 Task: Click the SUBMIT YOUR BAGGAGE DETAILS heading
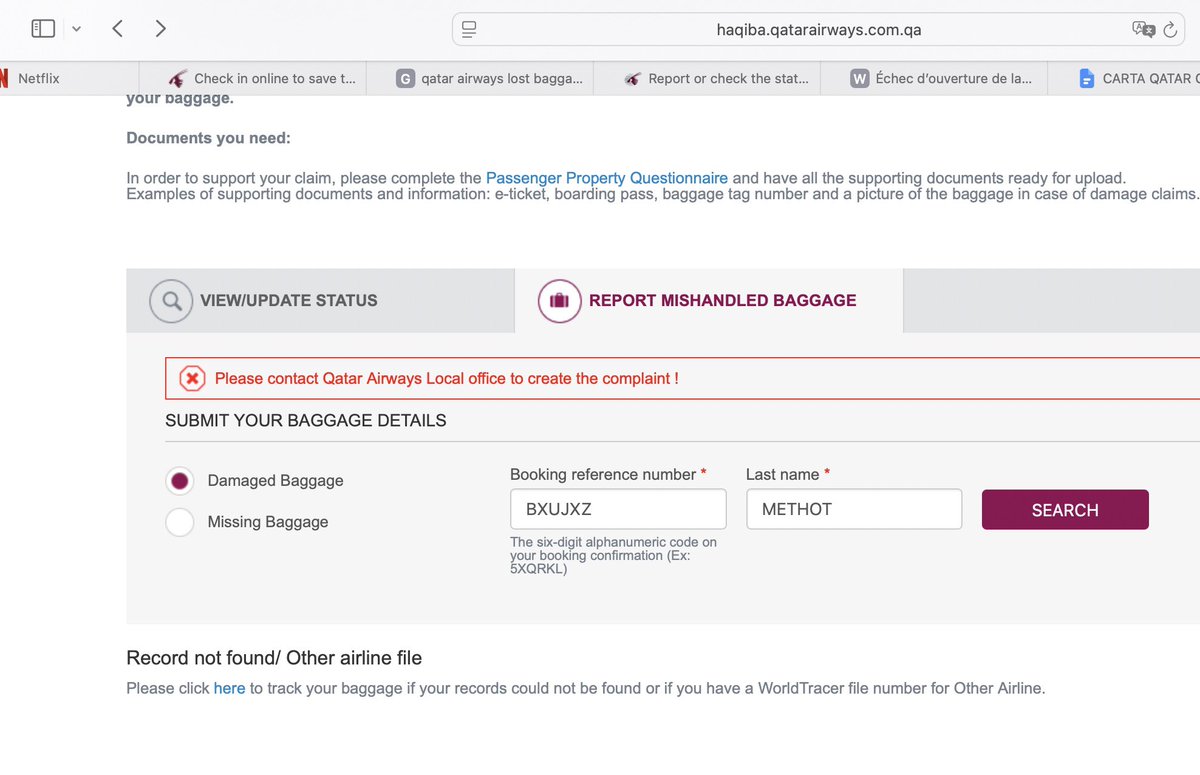tap(306, 421)
